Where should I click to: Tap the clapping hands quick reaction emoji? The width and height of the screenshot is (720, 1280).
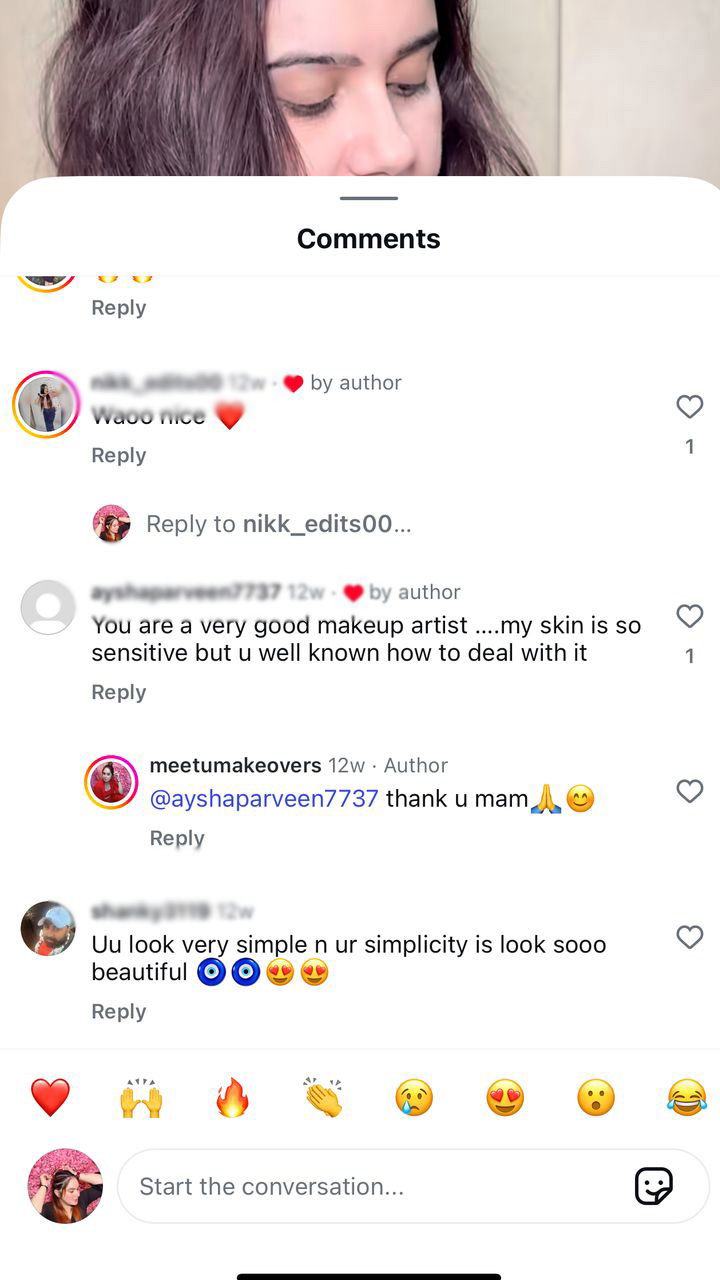[323, 1098]
